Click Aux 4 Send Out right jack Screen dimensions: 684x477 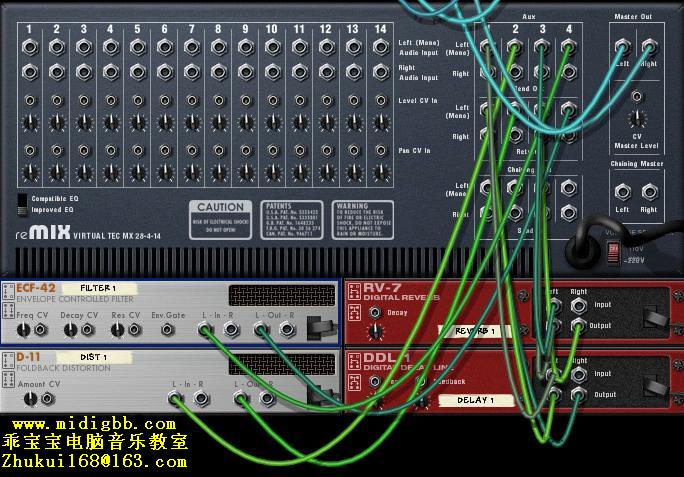(x=569, y=72)
